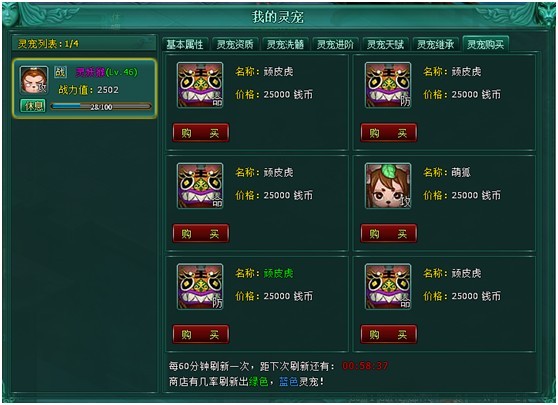Select the 灵宠继承 tab

click(x=436, y=44)
